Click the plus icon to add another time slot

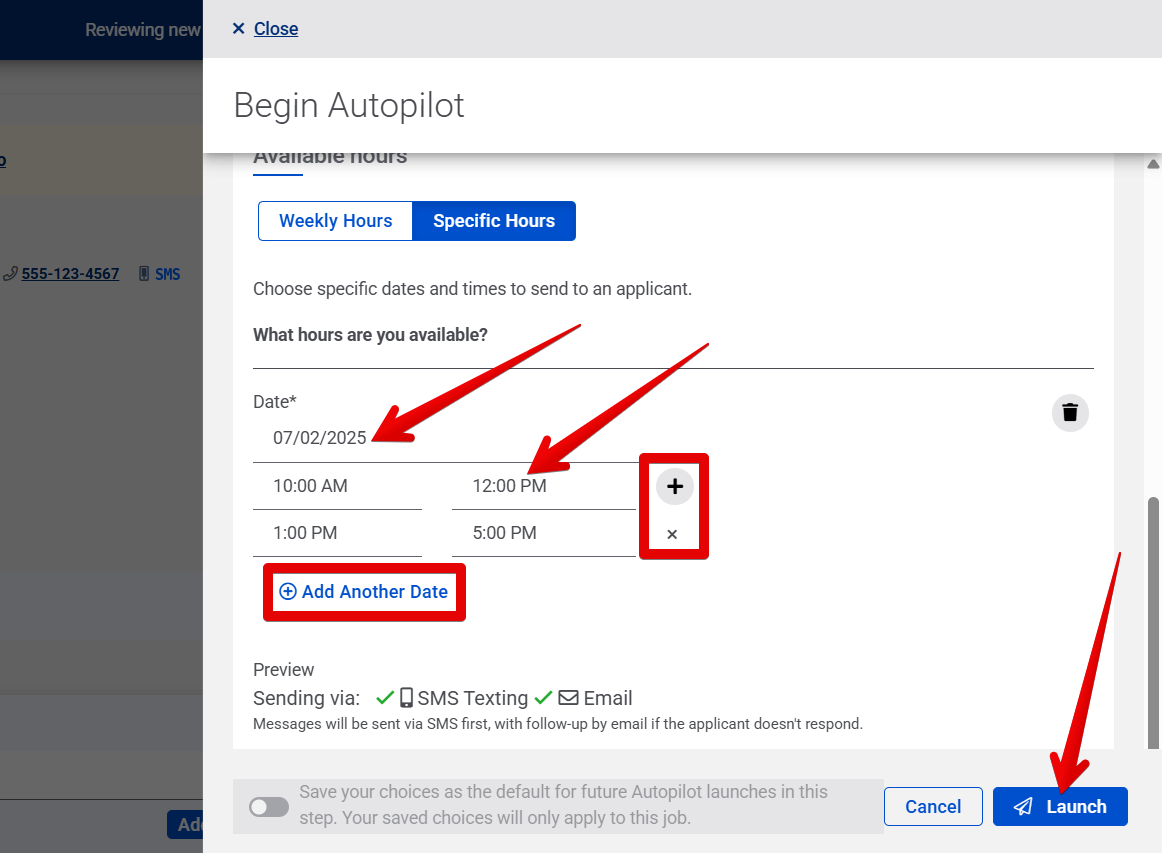click(674, 485)
